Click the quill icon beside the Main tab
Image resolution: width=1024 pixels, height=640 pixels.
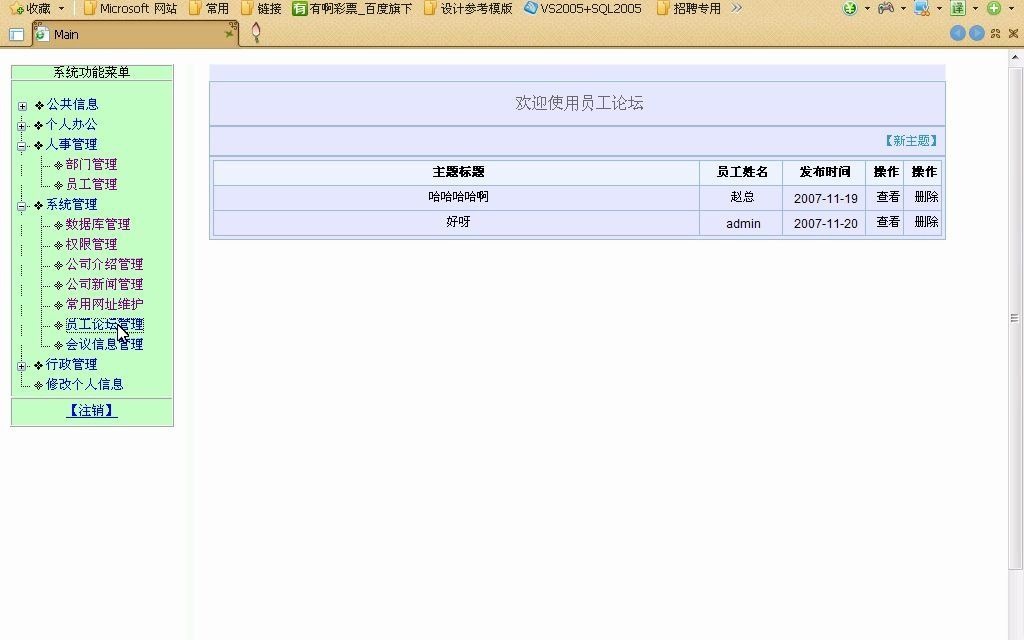click(256, 33)
